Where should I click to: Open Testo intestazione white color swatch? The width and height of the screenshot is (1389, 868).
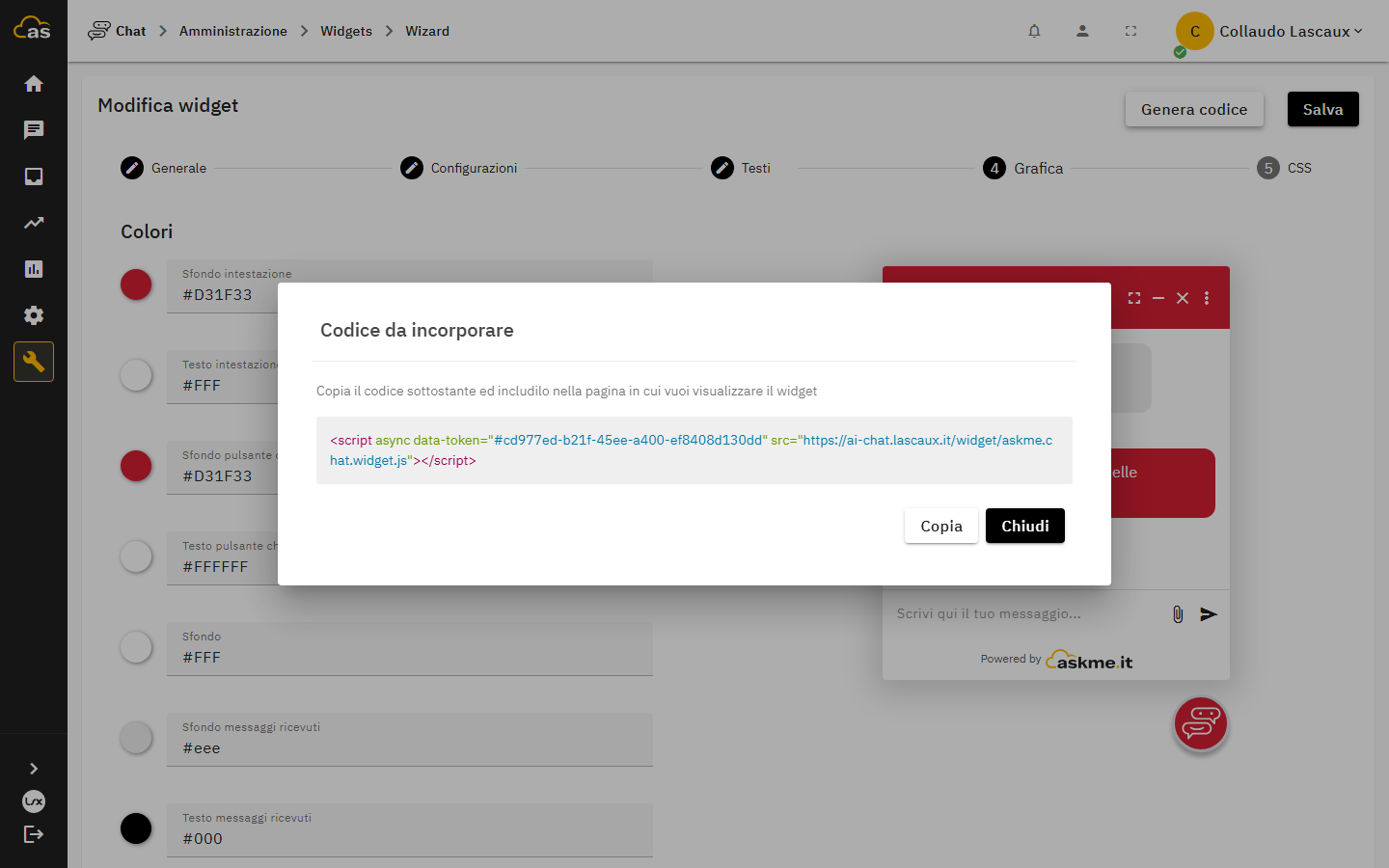tap(136, 375)
